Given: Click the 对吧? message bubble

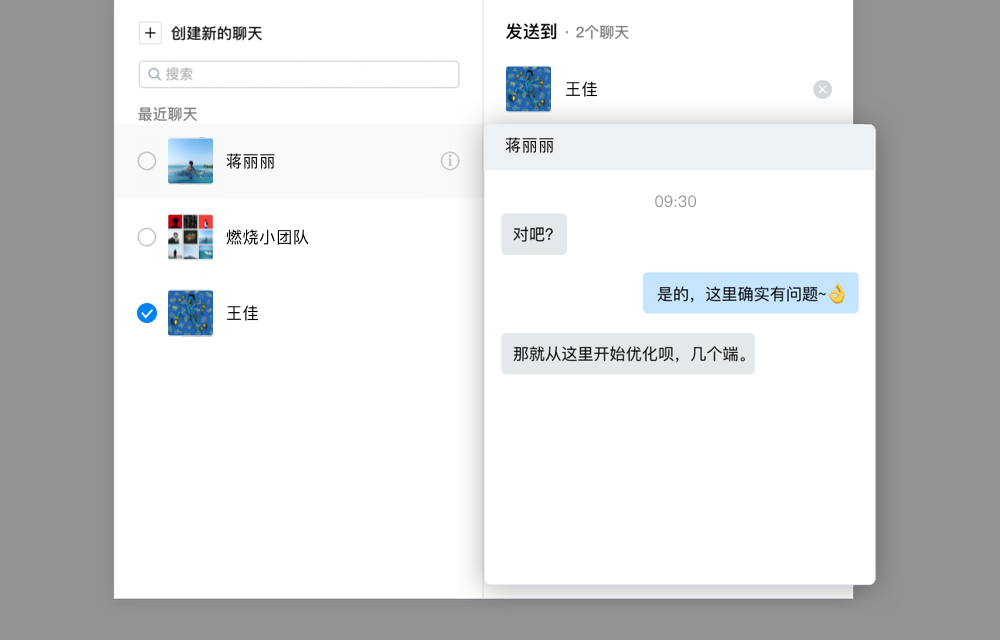Looking at the screenshot, I should [x=533, y=233].
